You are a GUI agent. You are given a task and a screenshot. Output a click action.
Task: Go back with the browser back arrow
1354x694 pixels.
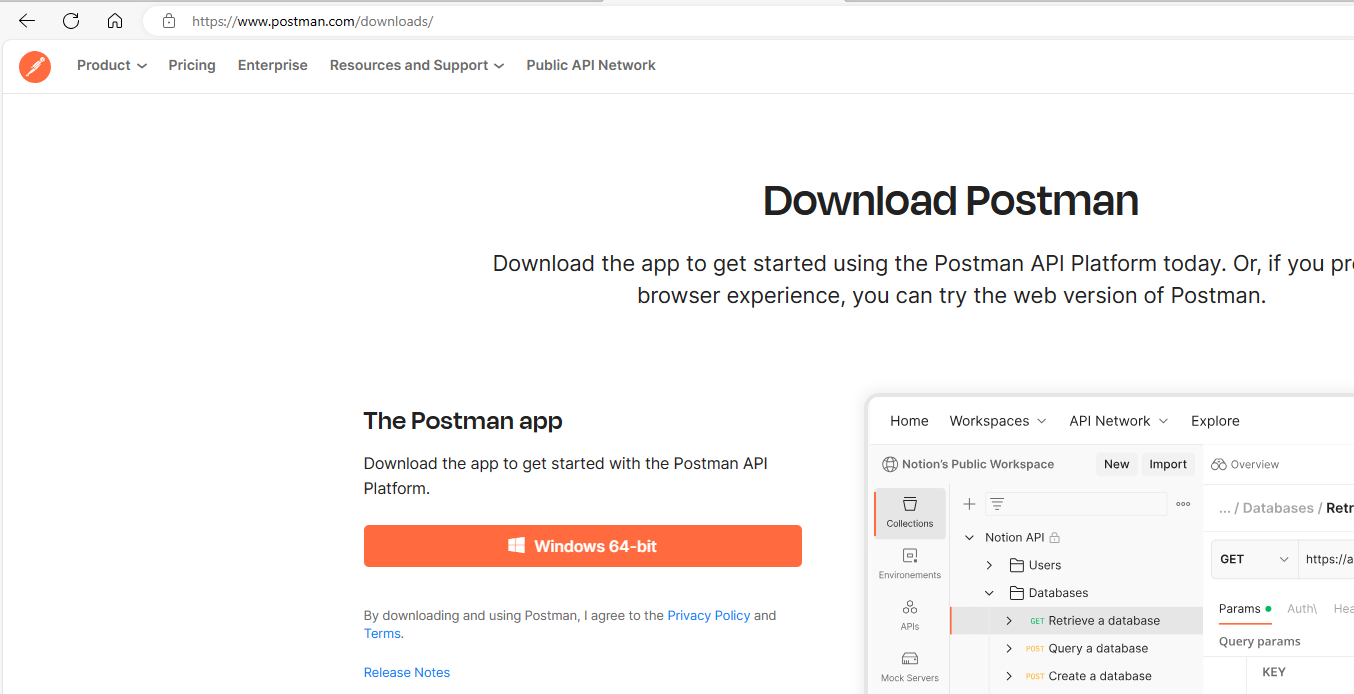point(27,21)
